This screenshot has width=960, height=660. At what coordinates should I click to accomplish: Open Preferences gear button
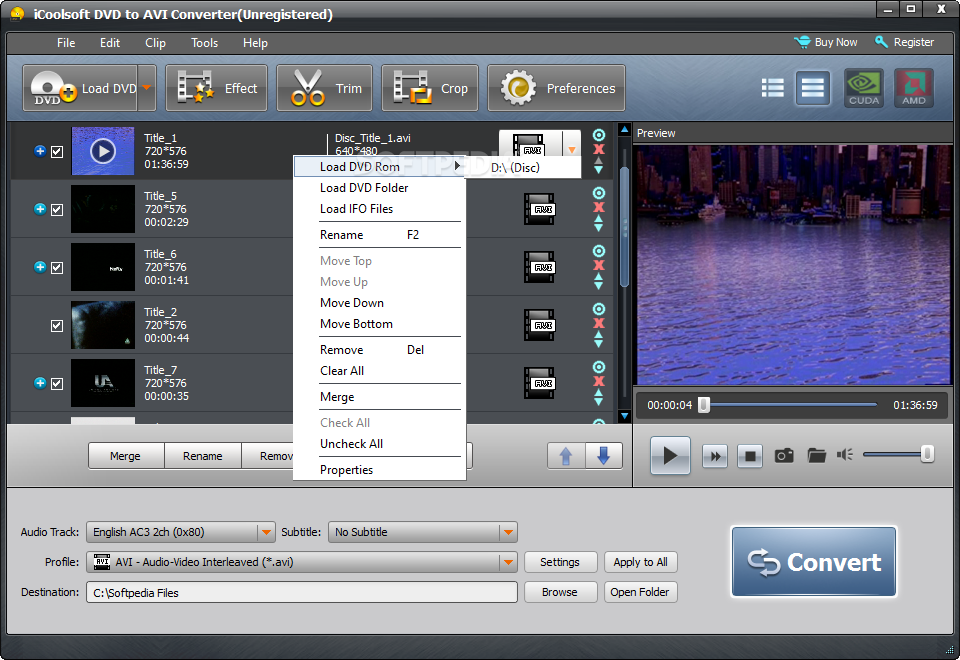(556, 88)
